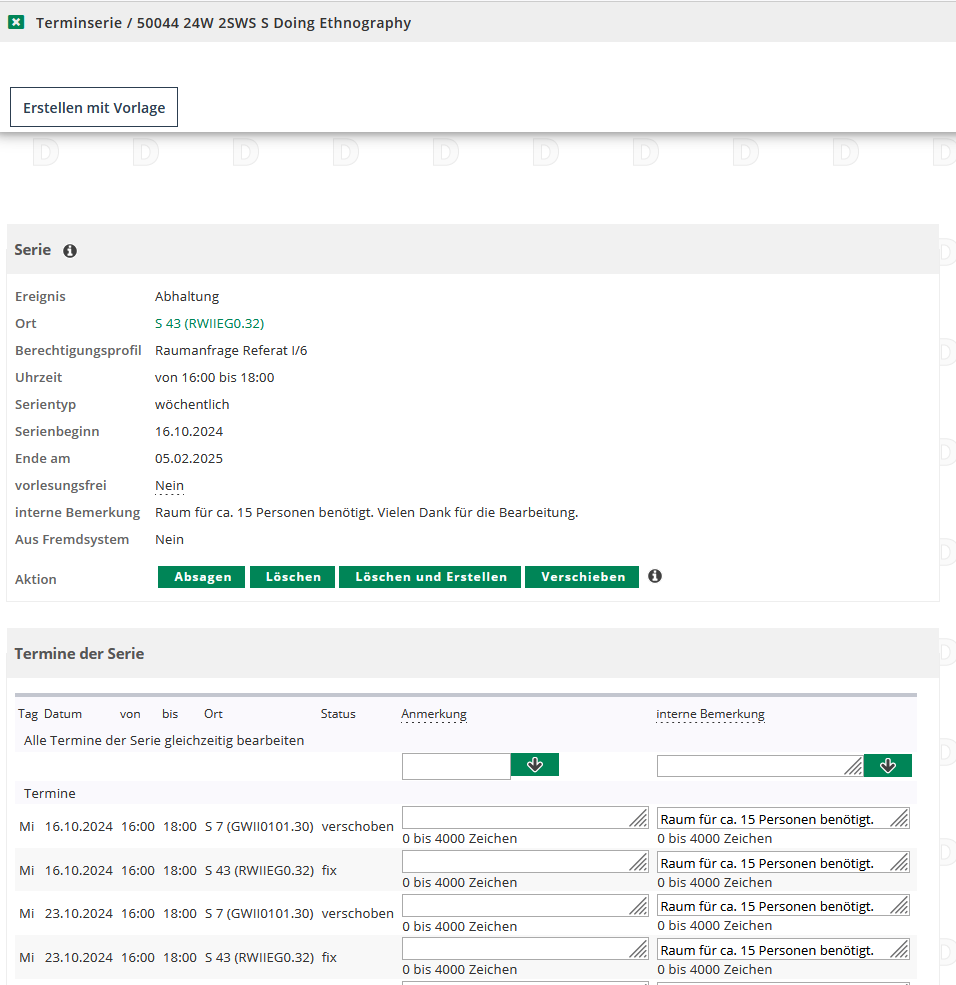Viewport: 956px width, 985px height.
Task: Apply interne Bemerkung to all dates with down-arrow
Action: [888, 765]
